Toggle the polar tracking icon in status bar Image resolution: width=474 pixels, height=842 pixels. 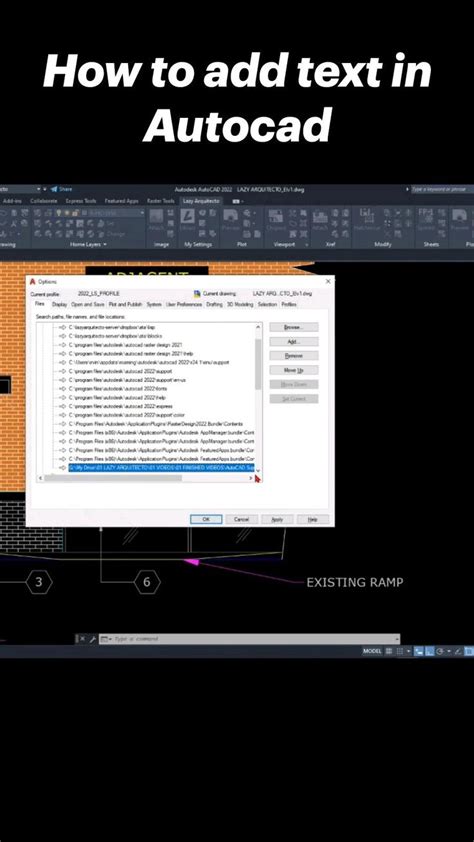[440, 651]
